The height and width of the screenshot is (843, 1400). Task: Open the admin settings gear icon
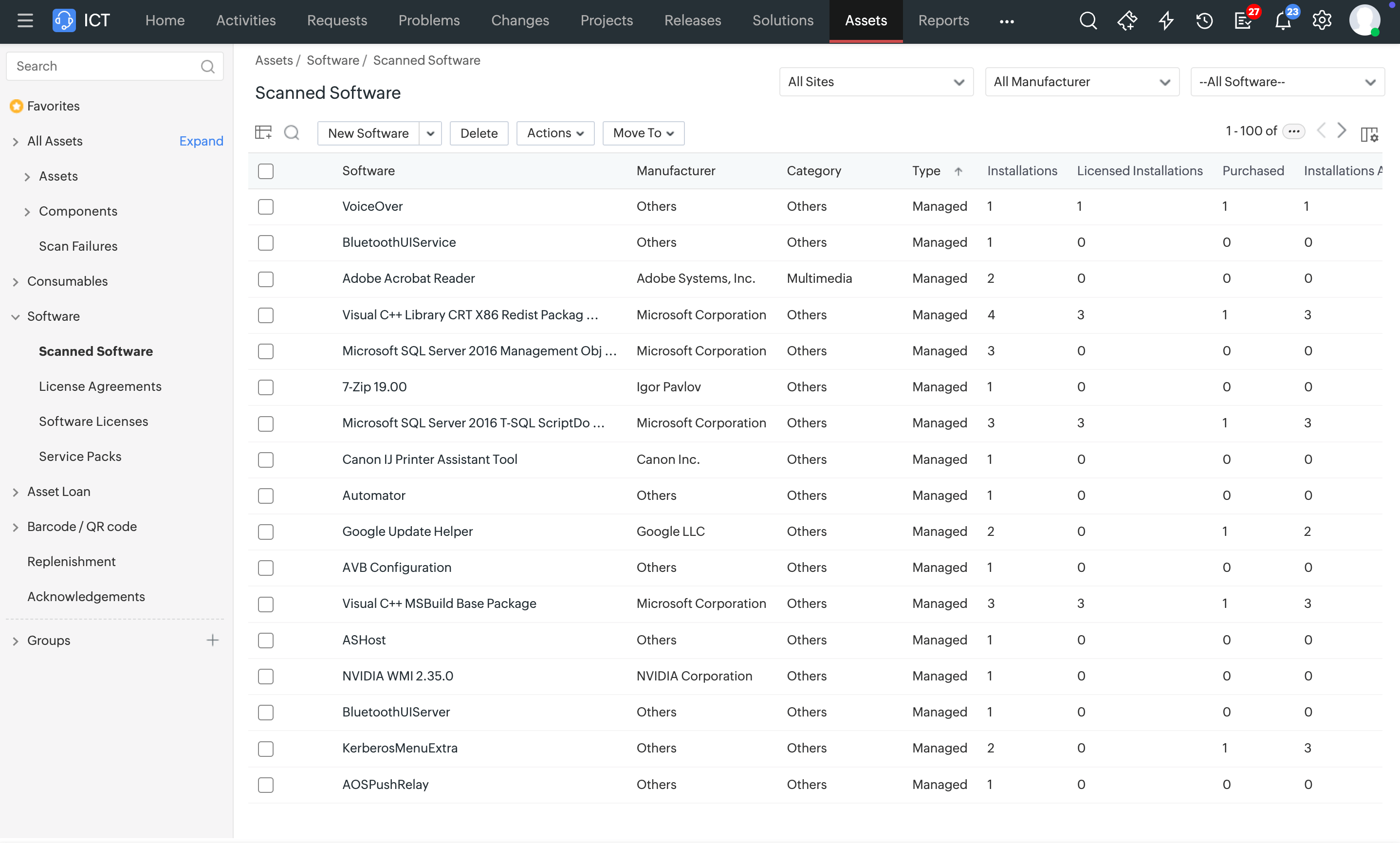coord(1322,21)
